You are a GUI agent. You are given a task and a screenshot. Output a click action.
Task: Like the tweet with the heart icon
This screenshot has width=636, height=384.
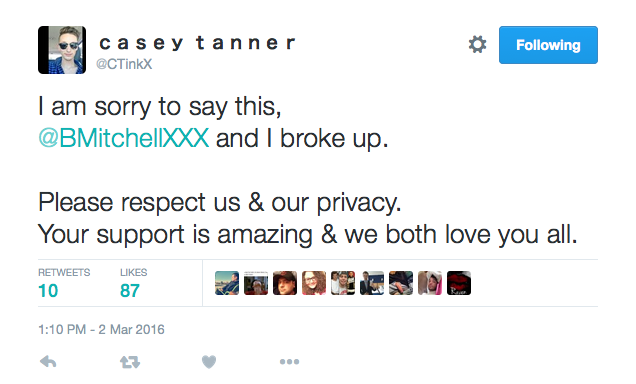pos(209,362)
